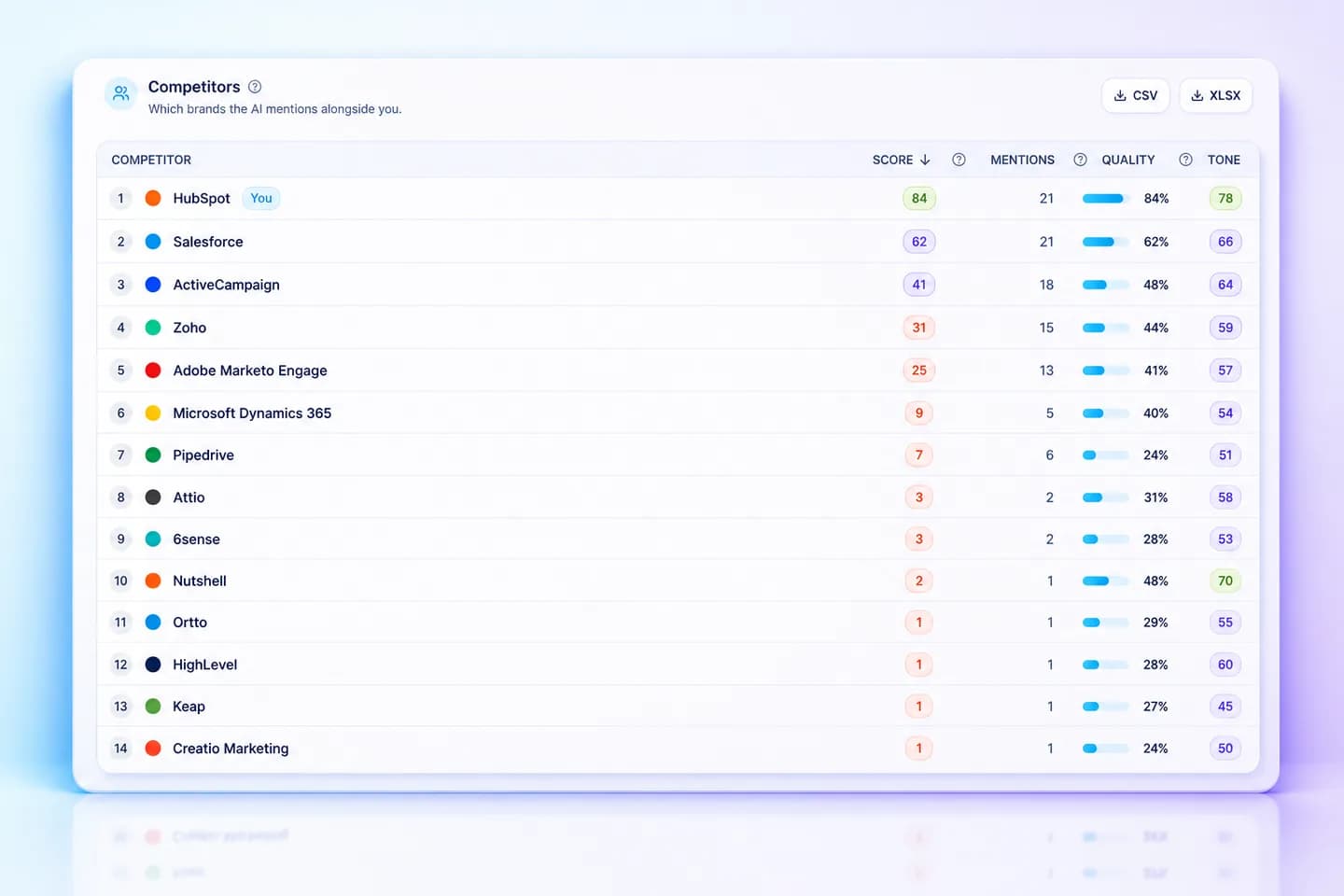Select the Attio competitor name
Viewport: 1344px width, 896px height.
tap(189, 497)
